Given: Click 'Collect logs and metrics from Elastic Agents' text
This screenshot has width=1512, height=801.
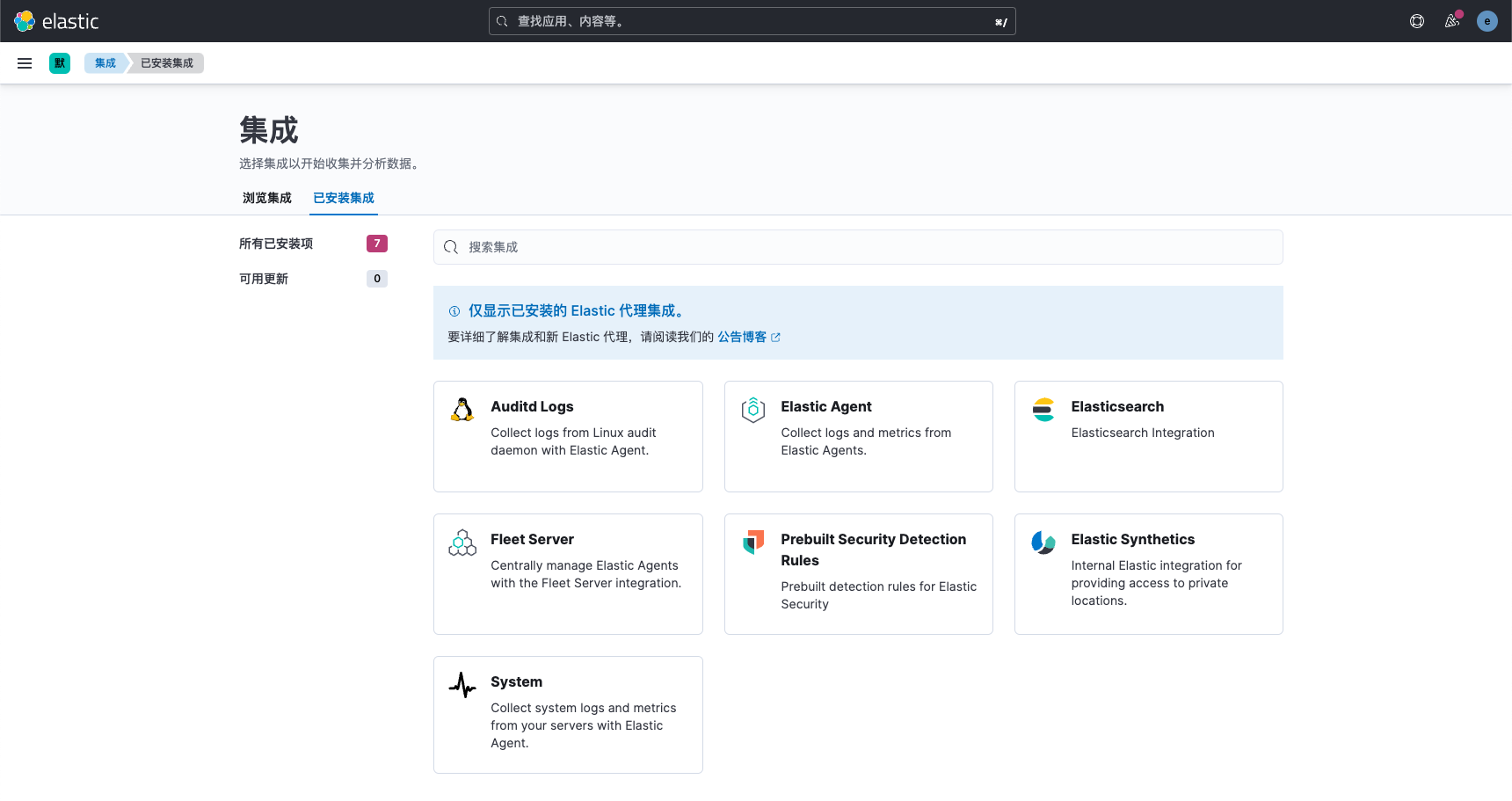Looking at the screenshot, I should (x=866, y=441).
